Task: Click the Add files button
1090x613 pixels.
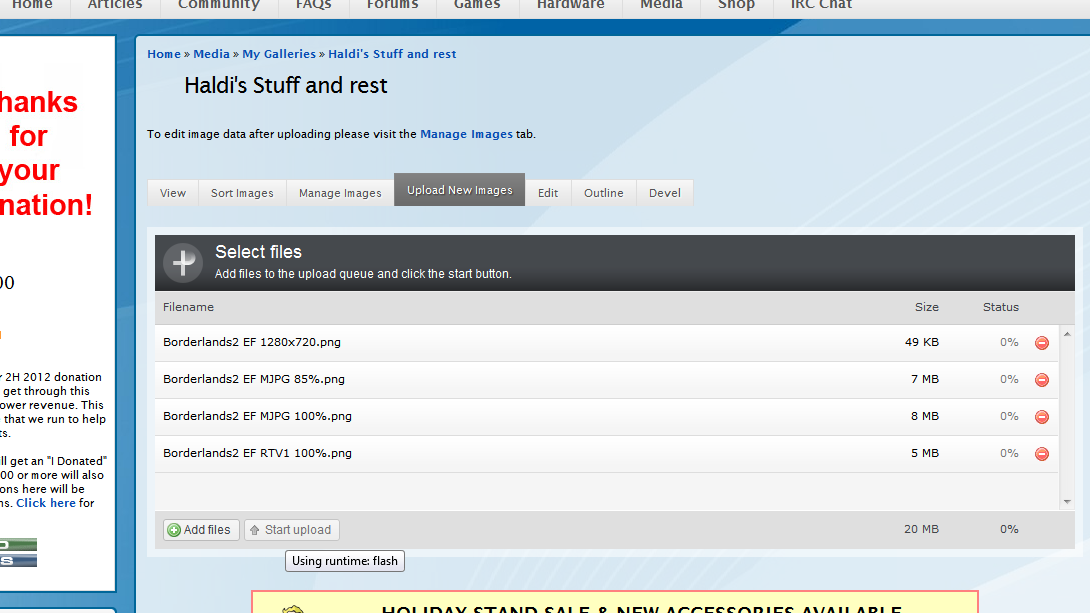Action: click(201, 530)
